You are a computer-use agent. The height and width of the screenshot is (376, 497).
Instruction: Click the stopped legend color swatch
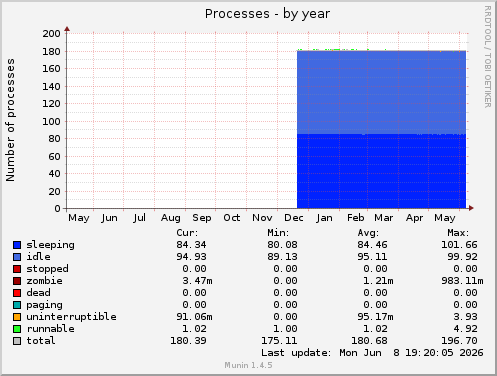pyautogui.click(x=17, y=269)
